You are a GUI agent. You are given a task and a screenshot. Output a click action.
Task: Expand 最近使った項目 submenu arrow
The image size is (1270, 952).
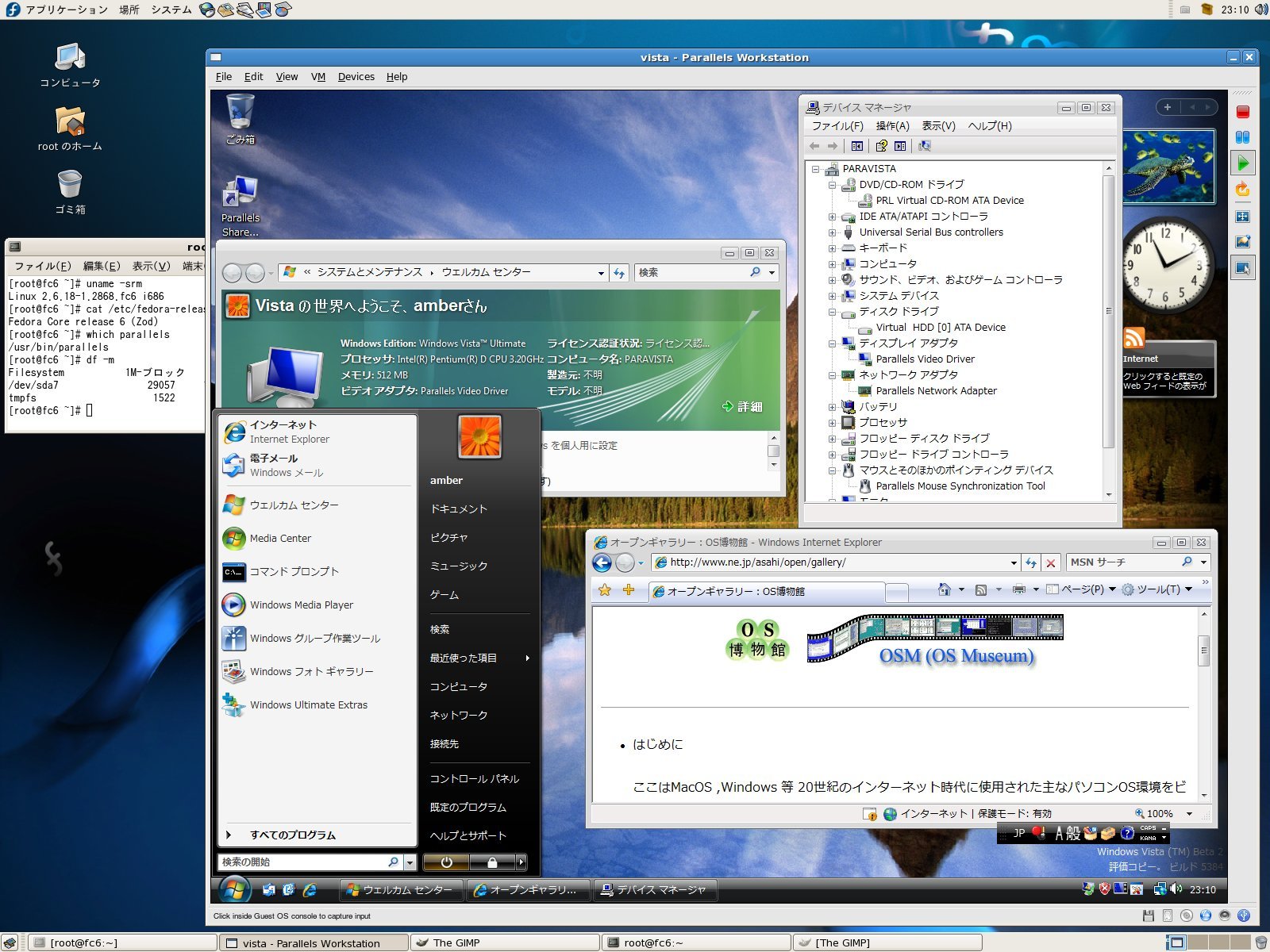point(527,658)
